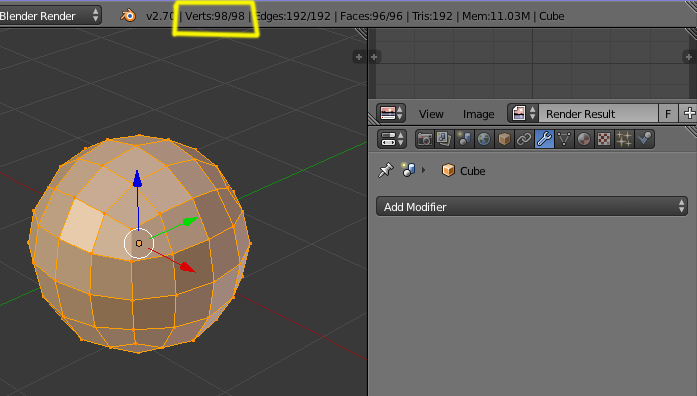
Task: Open the Properties editor type selector
Action: coord(392,139)
